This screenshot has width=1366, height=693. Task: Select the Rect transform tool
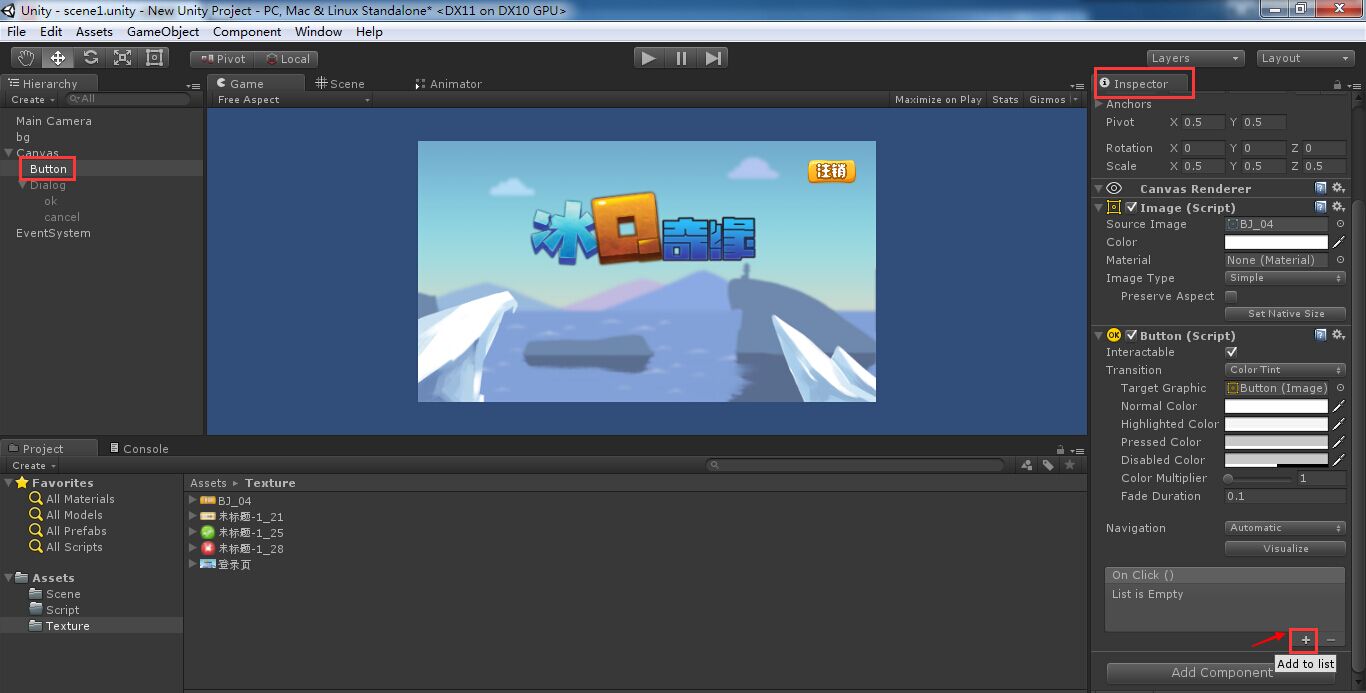(x=153, y=57)
